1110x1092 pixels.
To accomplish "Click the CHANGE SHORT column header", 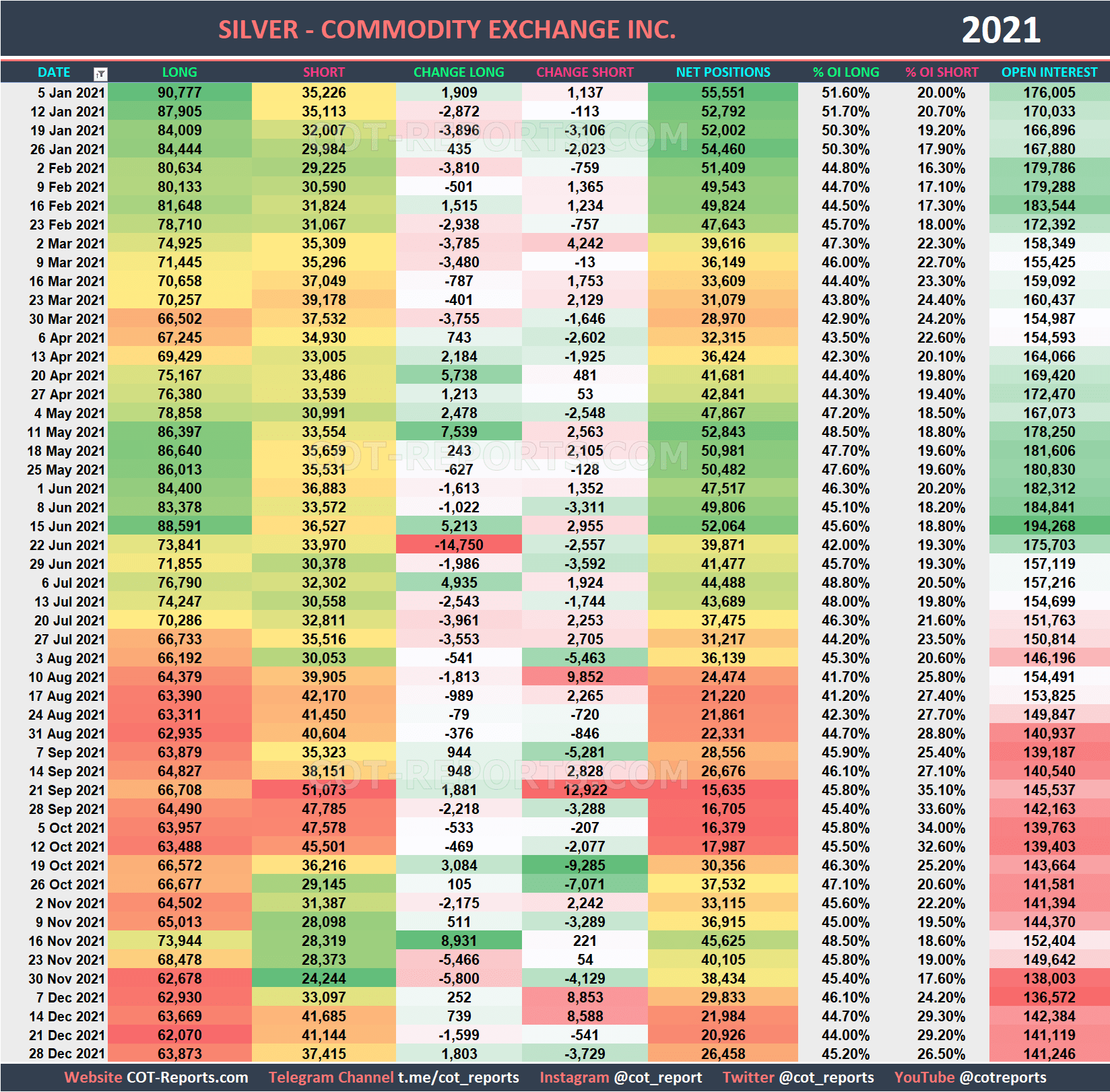I will (585, 72).
